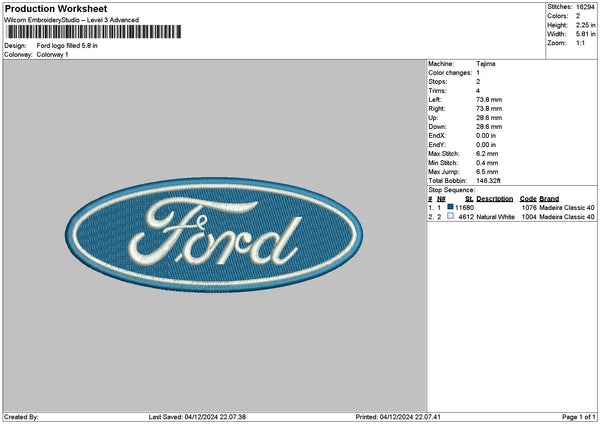Click stitch count '4612' in stop 2
Screen dimensions: 600x424
coord(466,217)
